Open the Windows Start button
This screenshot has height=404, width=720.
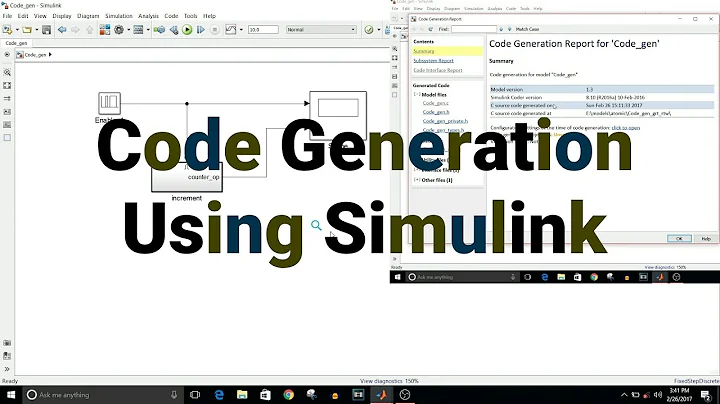(10, 395)
